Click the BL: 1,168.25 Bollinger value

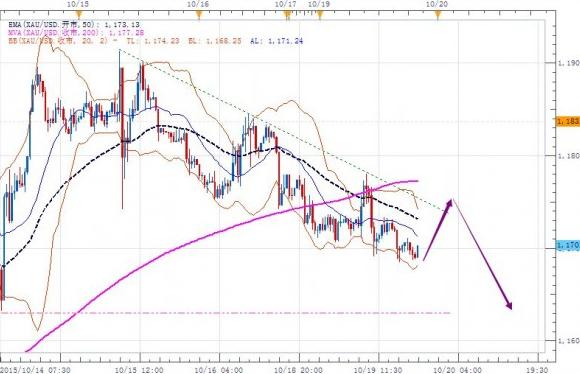215,41
